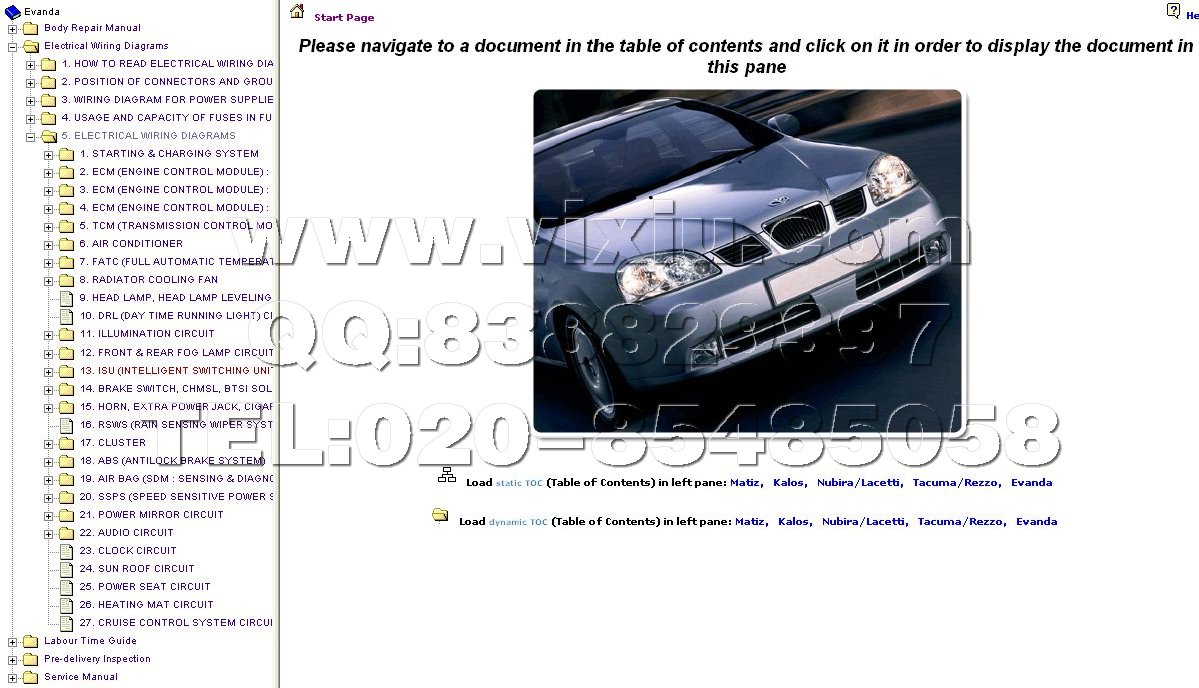Screen dimensions: 1199x688
Task: Click the car photo on start page
Action: coord(747,261)
